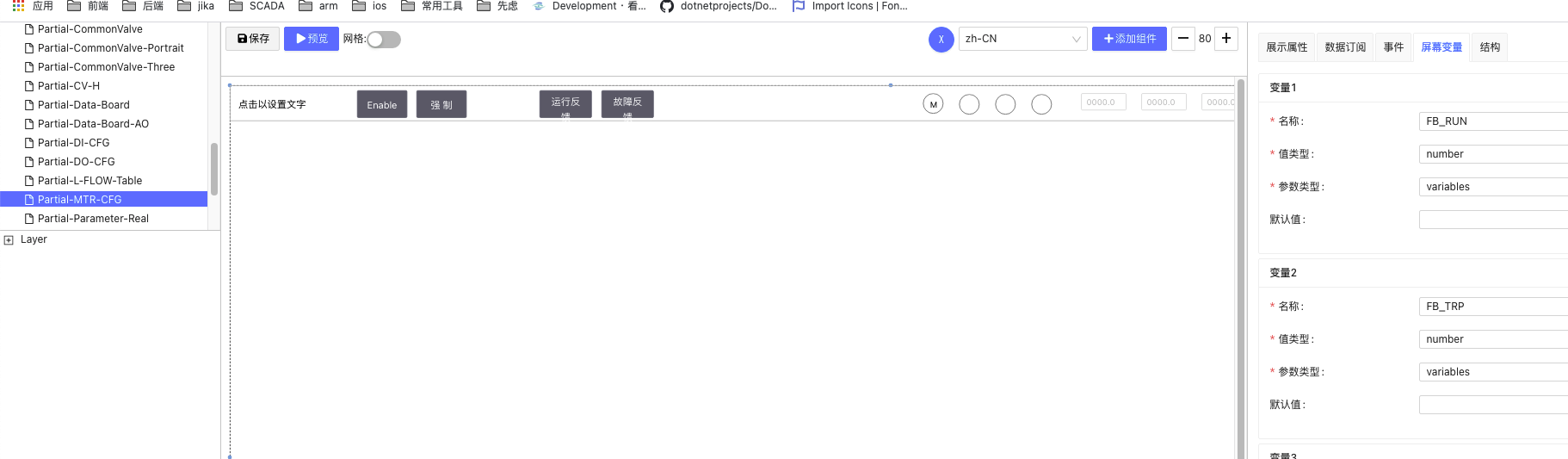
Task: Click the preview (预览) play button
Action: (311, 39)
